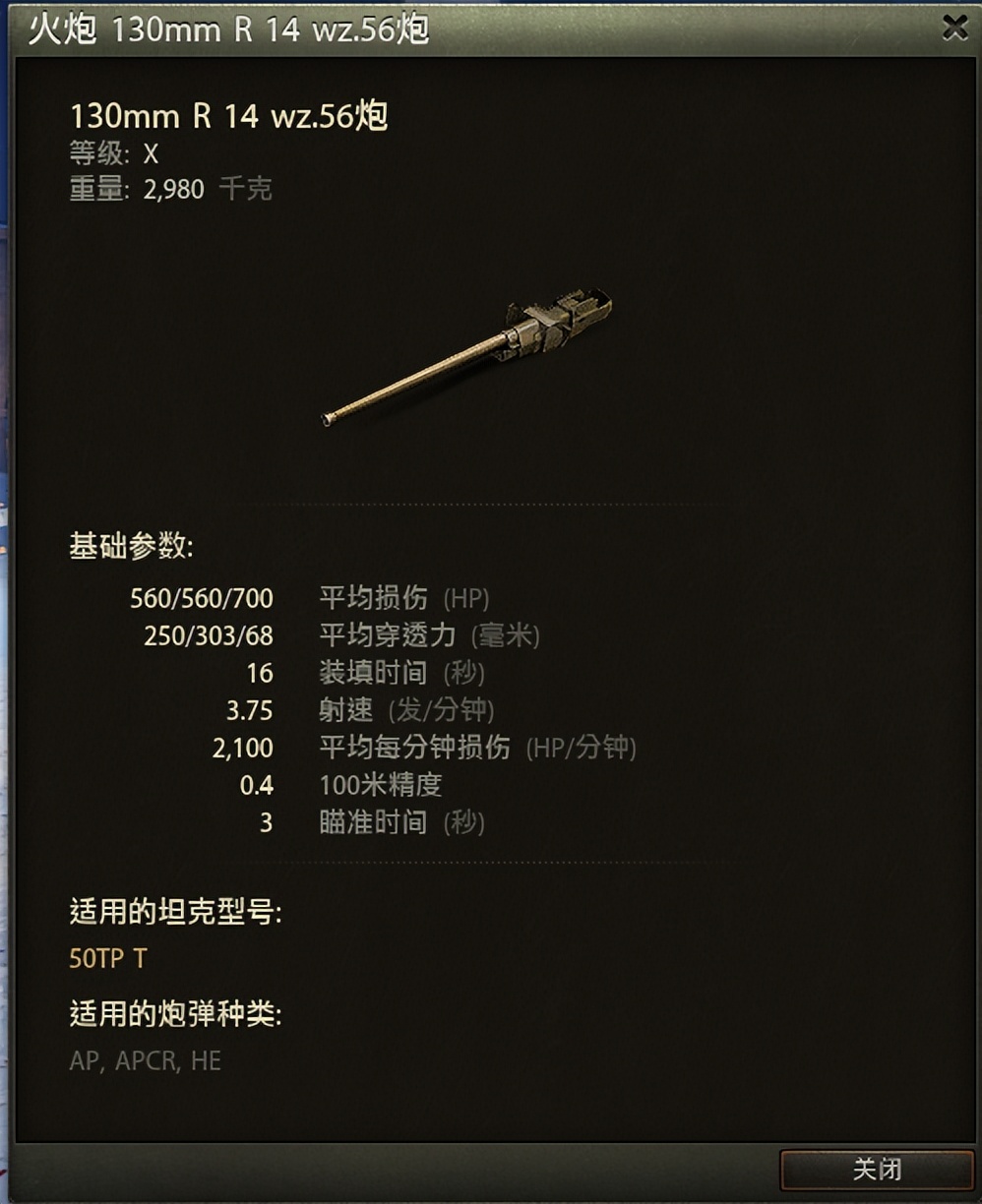Select the 装填时间 (秒) row

pyautogui.click(x=366, y=673)
